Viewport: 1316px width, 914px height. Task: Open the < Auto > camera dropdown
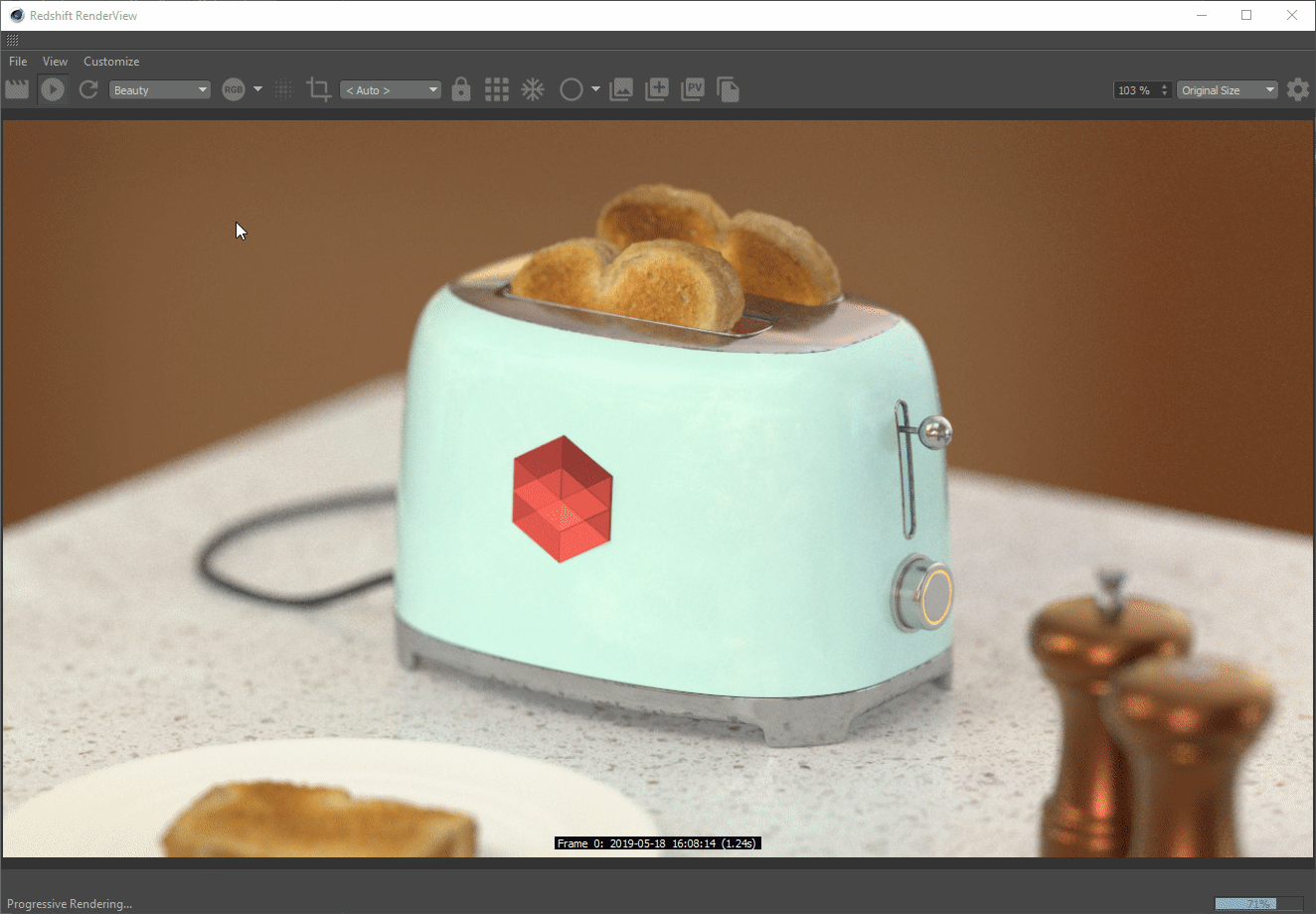(391, 89)
